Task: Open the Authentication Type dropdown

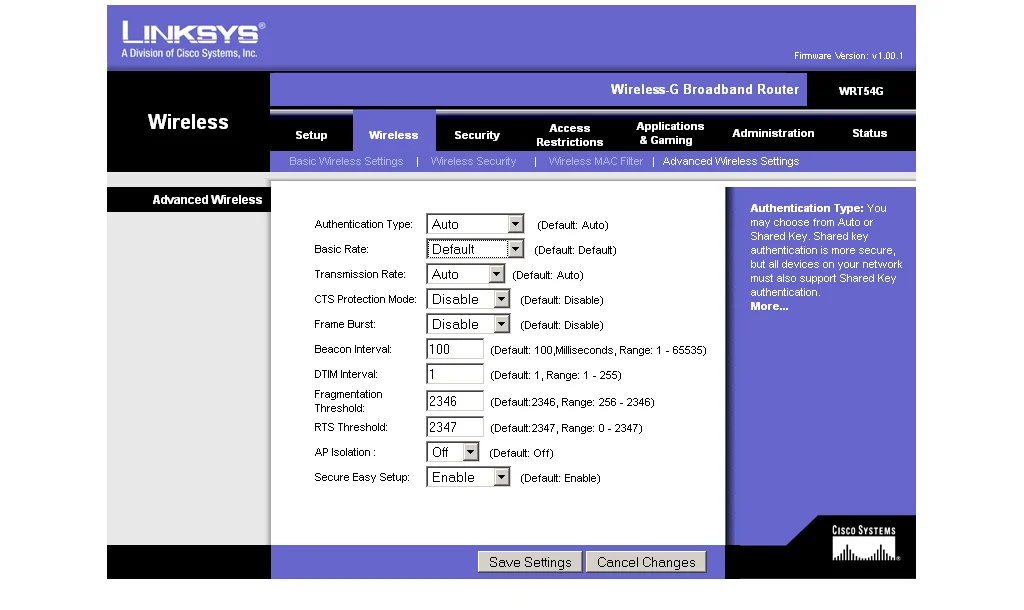Action: [x=475, y=225]
